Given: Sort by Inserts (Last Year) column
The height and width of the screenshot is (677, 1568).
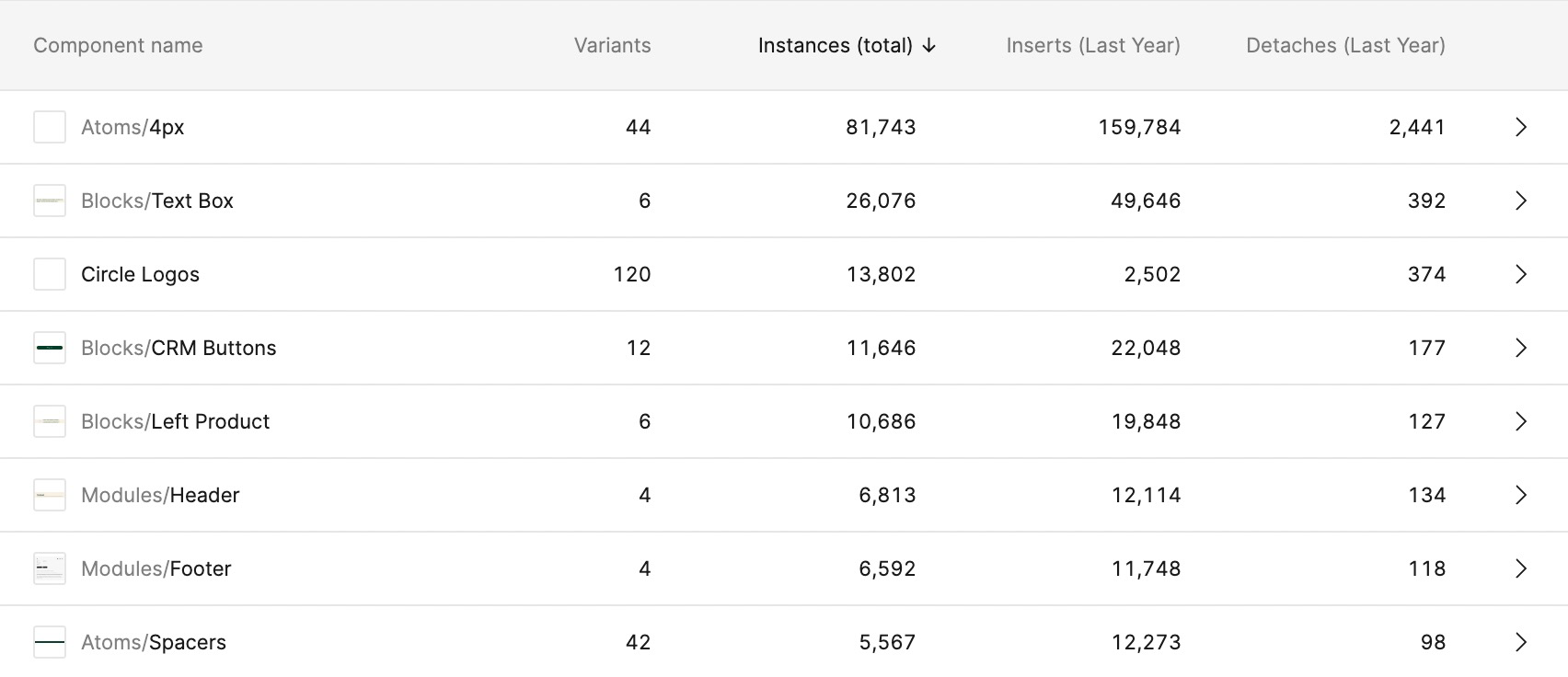Looking at the screenshot, I should 1093,46.
